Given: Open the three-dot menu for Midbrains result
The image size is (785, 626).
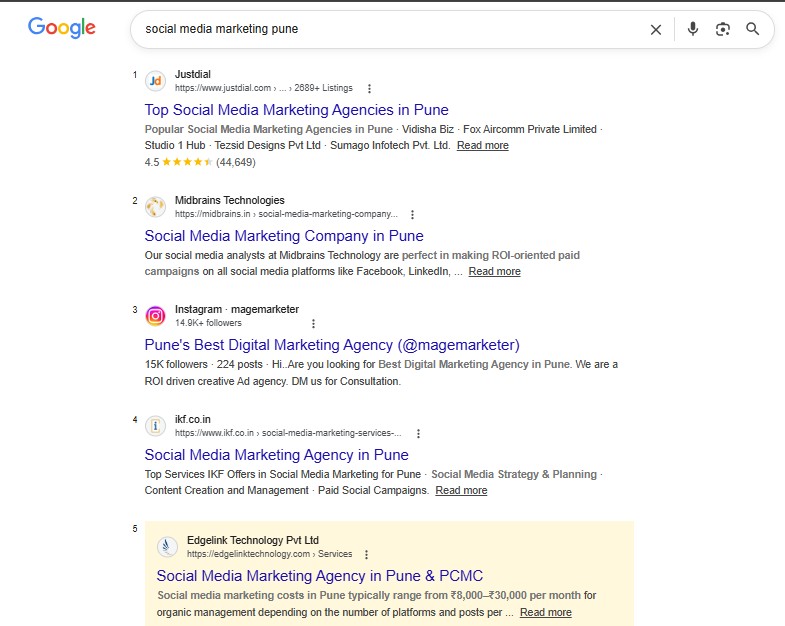Looking at the screenshot, I should click(413, 215).
